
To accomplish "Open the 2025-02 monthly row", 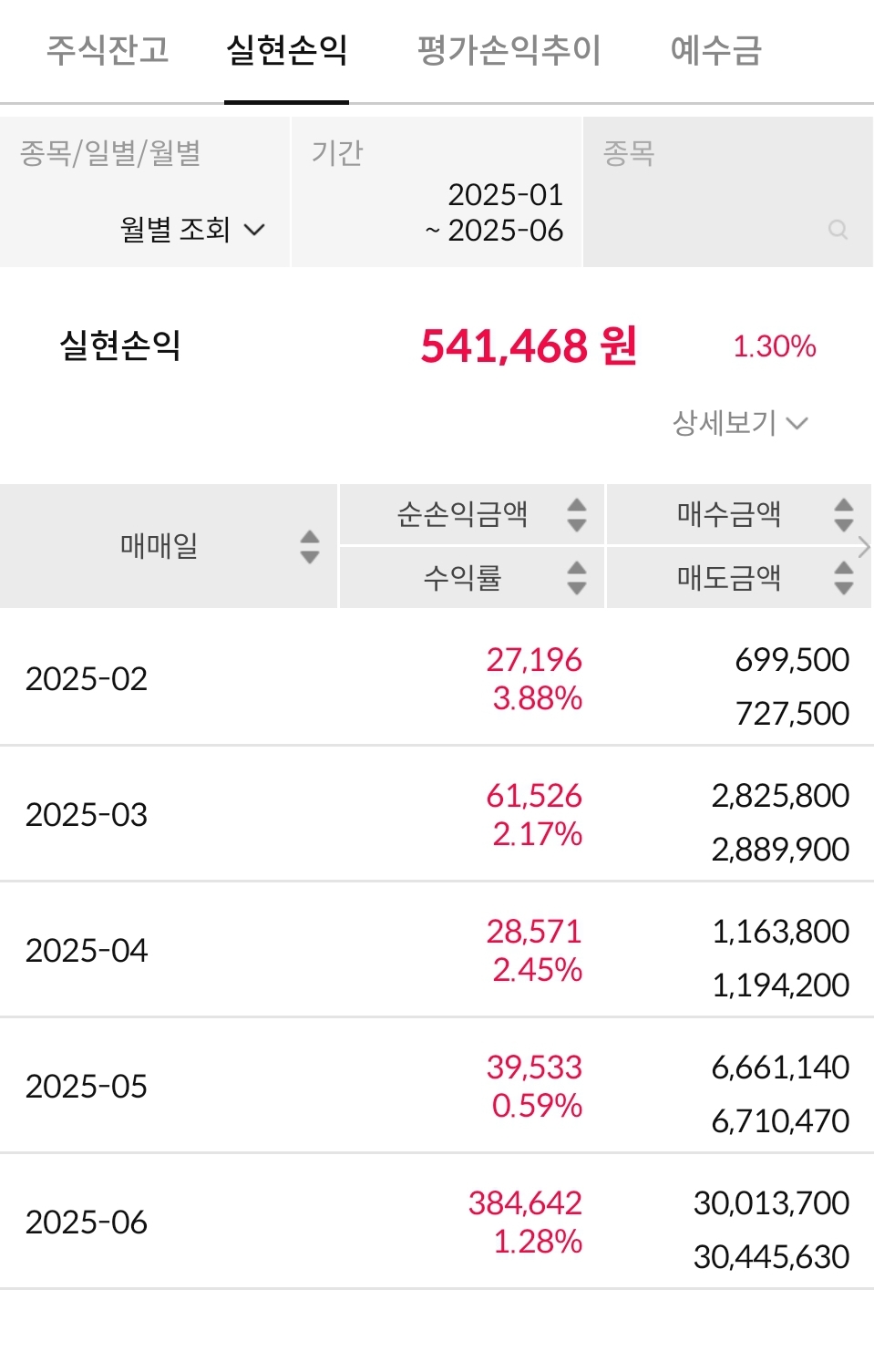I will tap(437, 678).
